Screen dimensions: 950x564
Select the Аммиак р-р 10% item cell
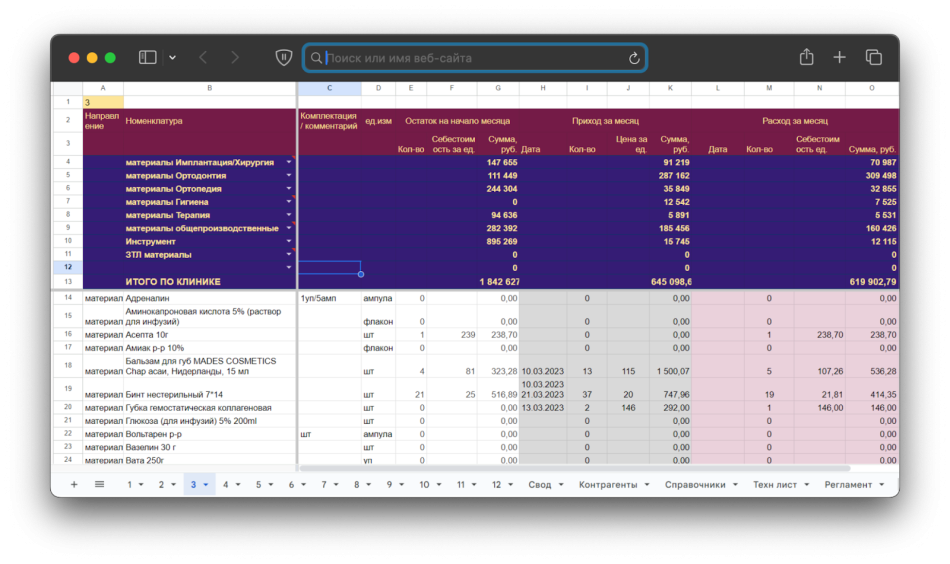pos(210,348)
